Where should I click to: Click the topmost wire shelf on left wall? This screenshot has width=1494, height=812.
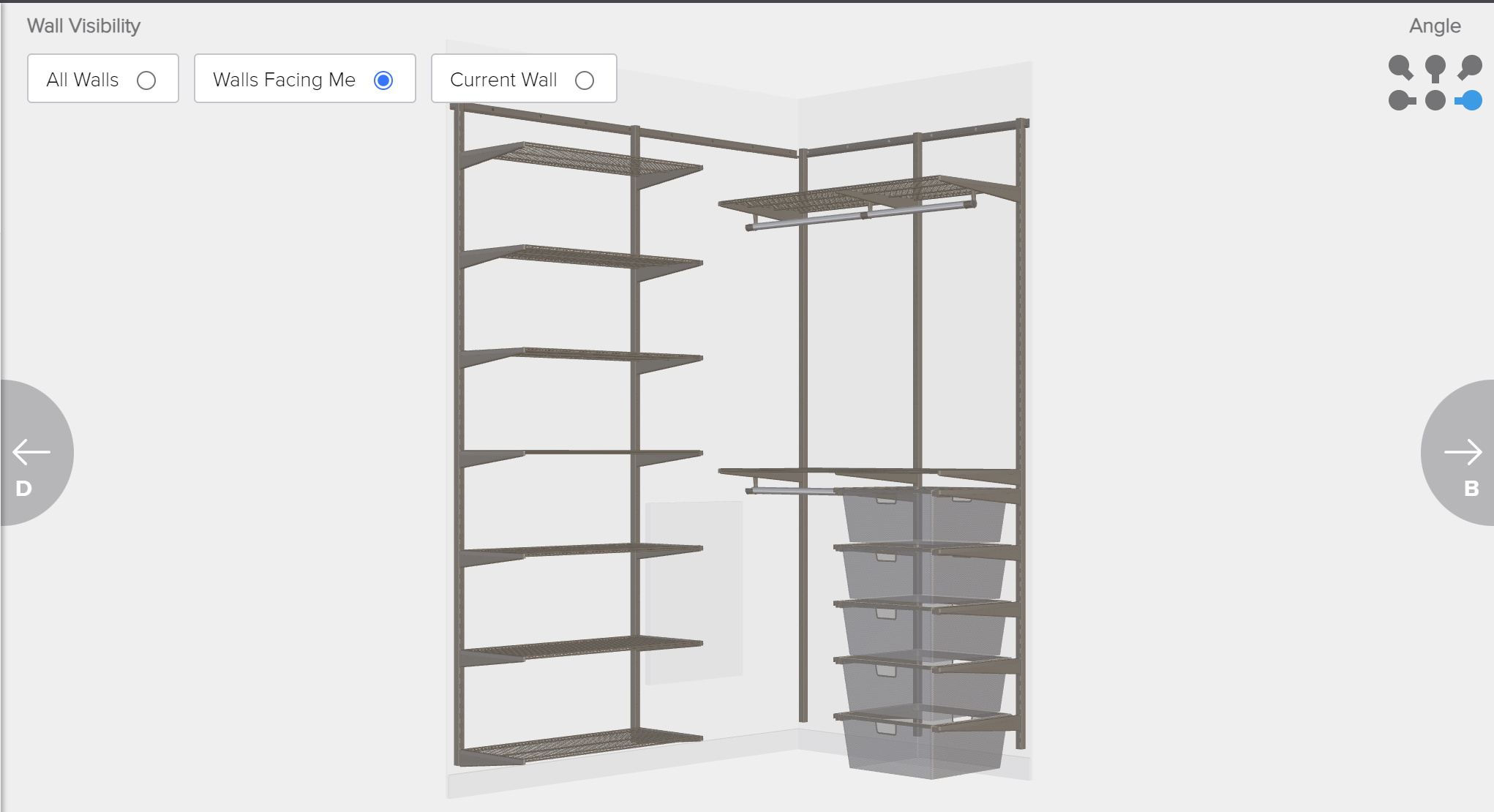578,159
